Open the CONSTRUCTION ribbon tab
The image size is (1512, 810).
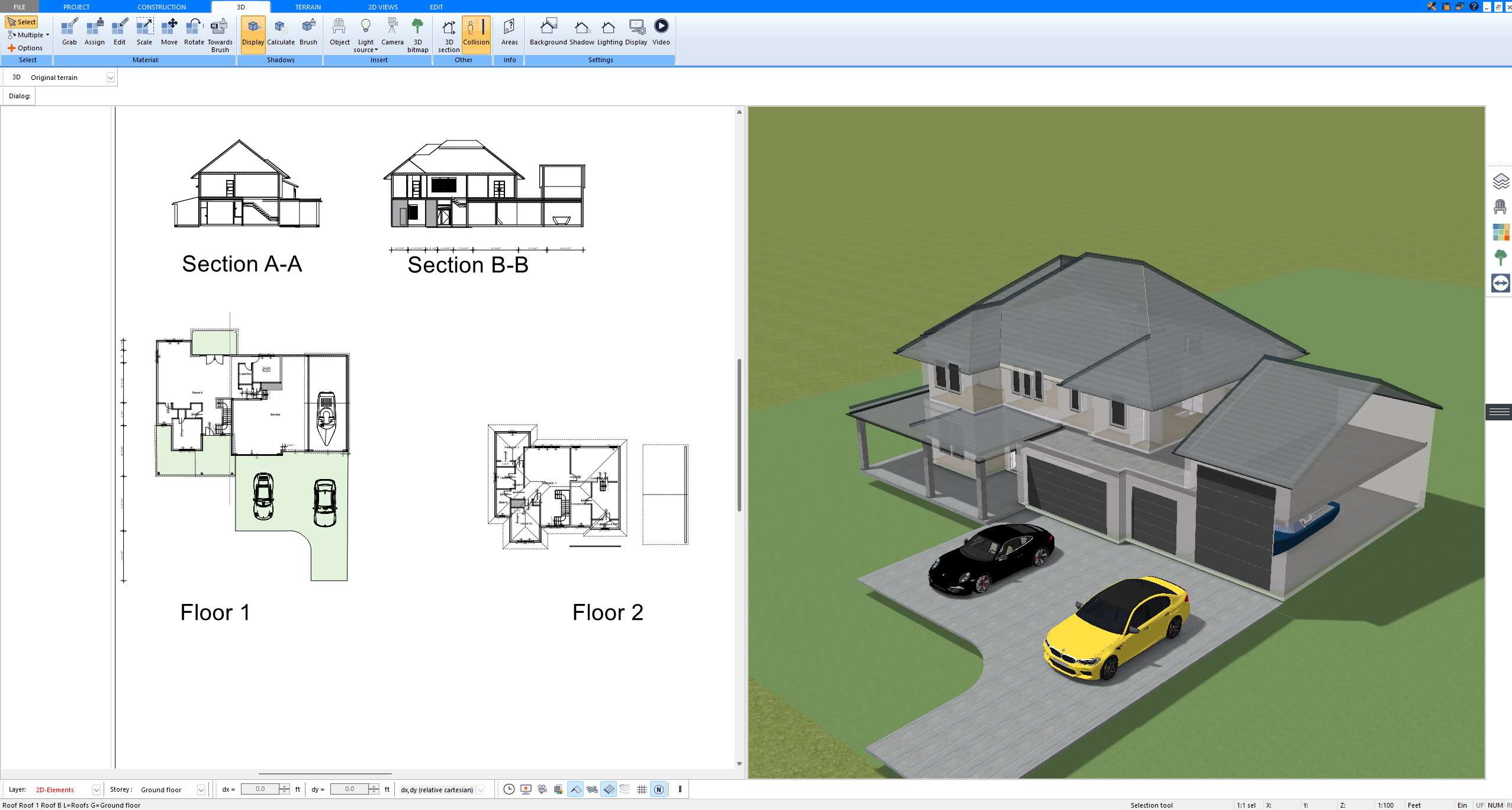(x=162, y=7)
